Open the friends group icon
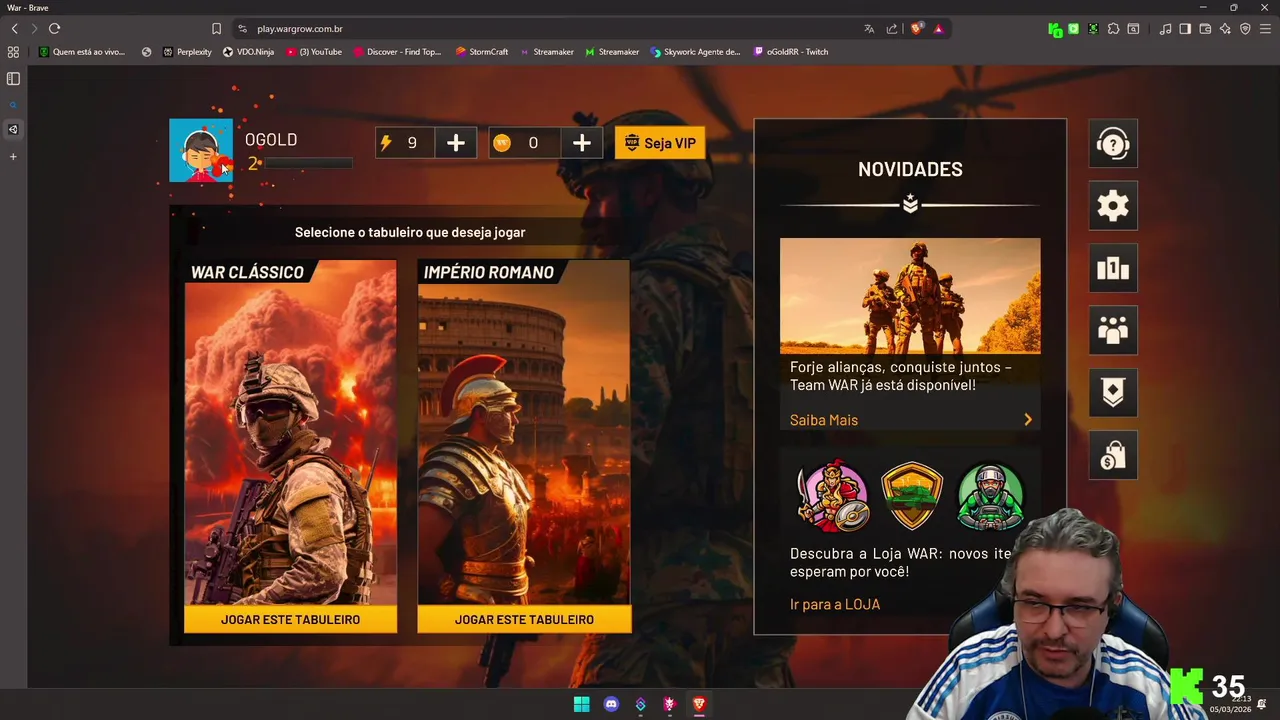 [1113, 330]
